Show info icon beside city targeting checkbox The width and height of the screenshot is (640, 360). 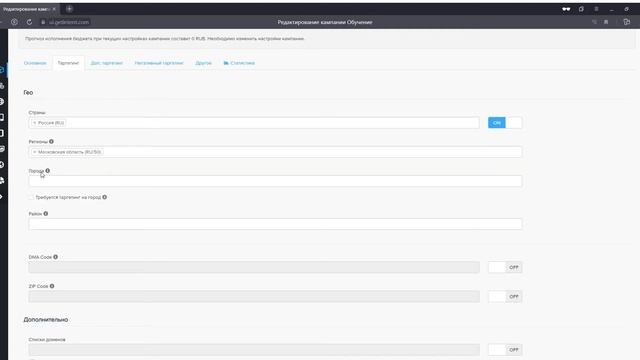point(104,197)
